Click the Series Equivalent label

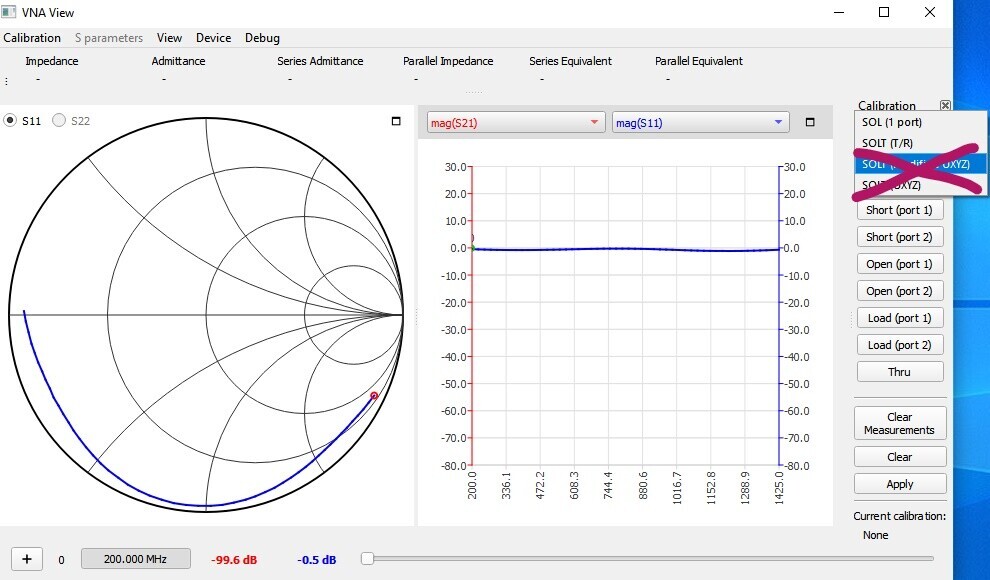click(x=570, y=61)
